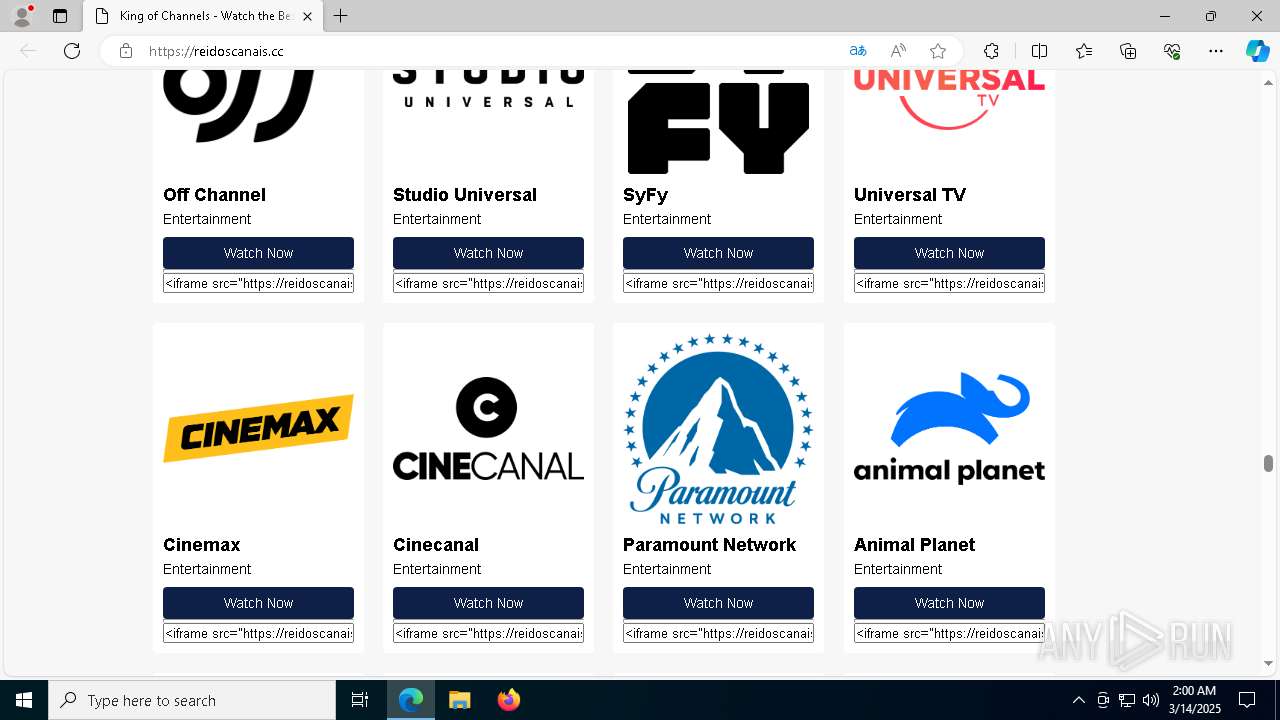The width and height of the screenshot is (1280, 720).
Task: Select Cinecanal iframe embed code field
Action: 488,633
